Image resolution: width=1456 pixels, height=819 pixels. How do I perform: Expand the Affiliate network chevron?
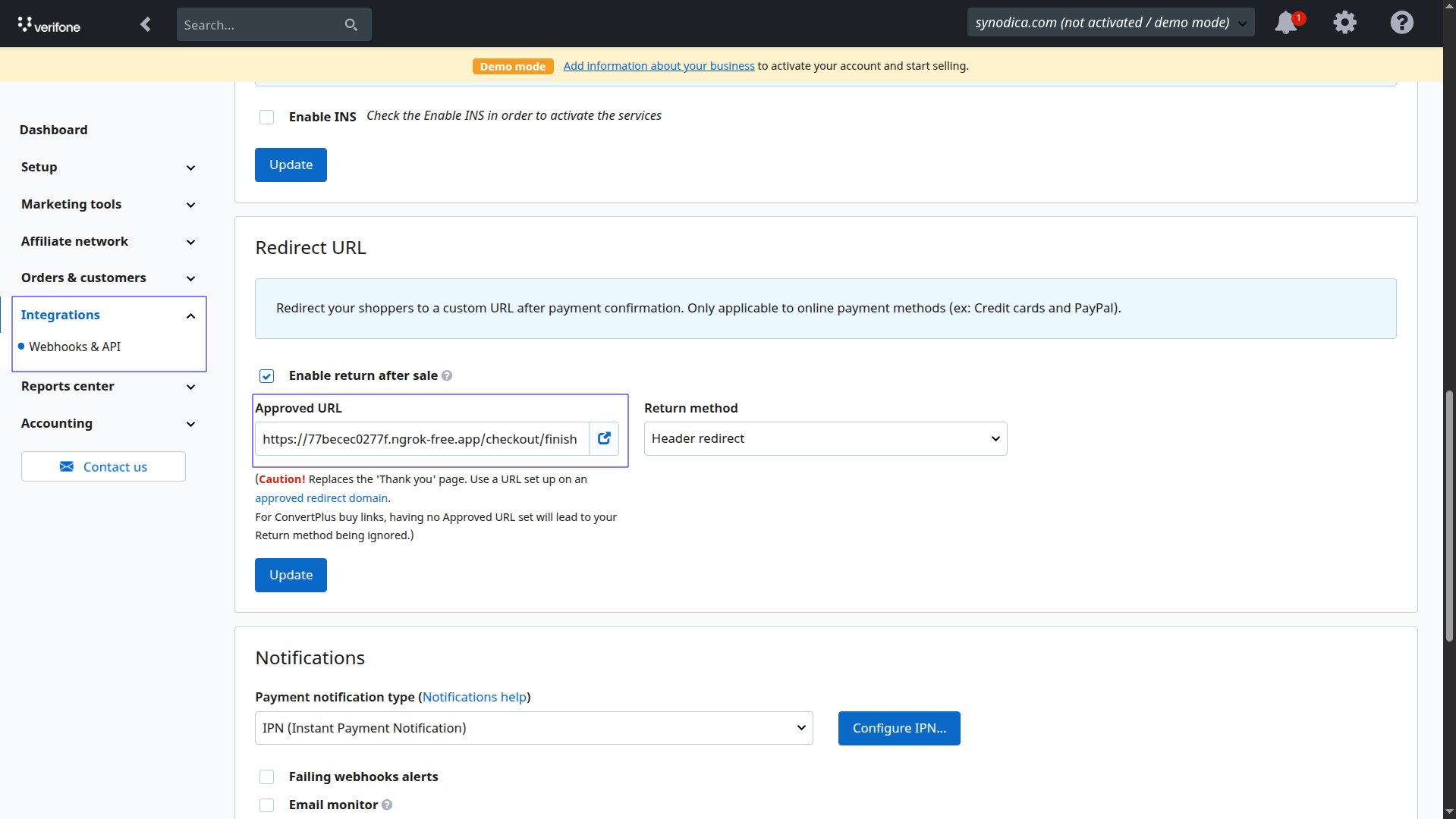(190, 242)
